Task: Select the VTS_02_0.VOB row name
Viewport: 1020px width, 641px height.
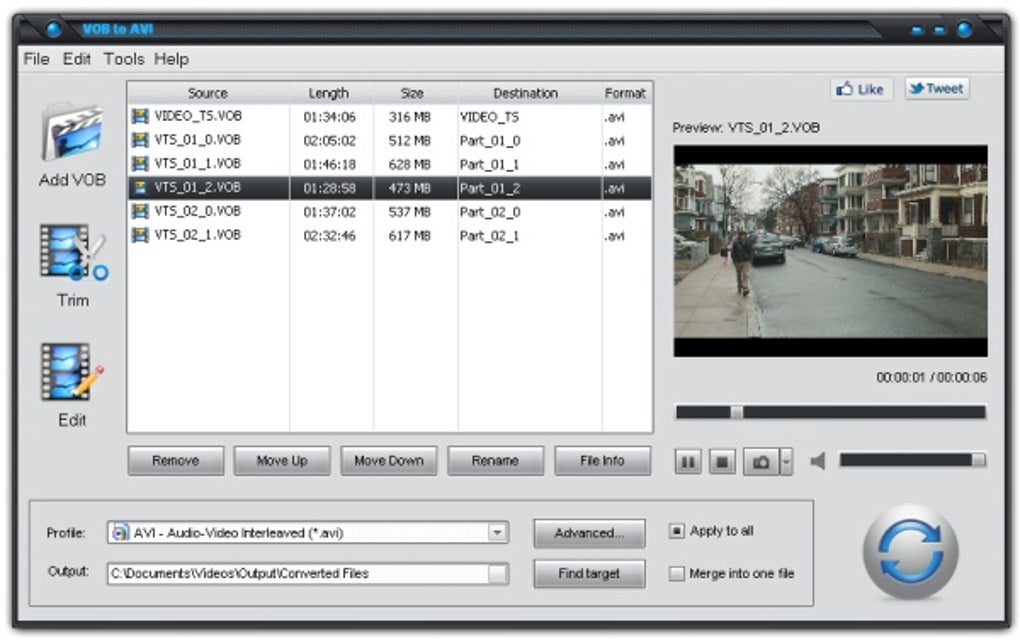Action: coord(197,211)
